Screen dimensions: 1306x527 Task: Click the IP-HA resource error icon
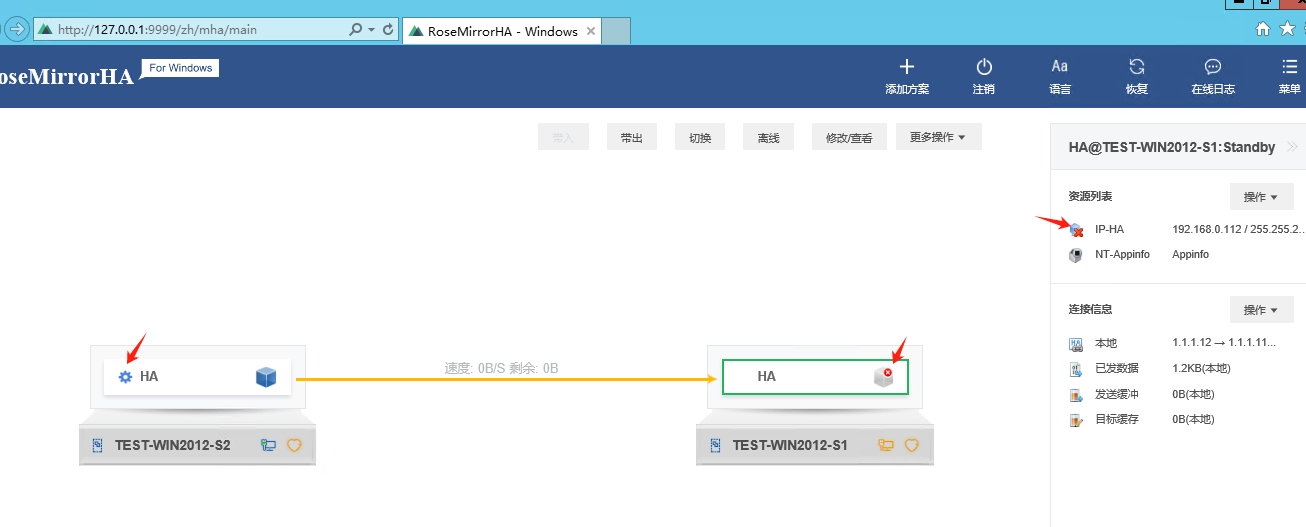pos(1076,230)
